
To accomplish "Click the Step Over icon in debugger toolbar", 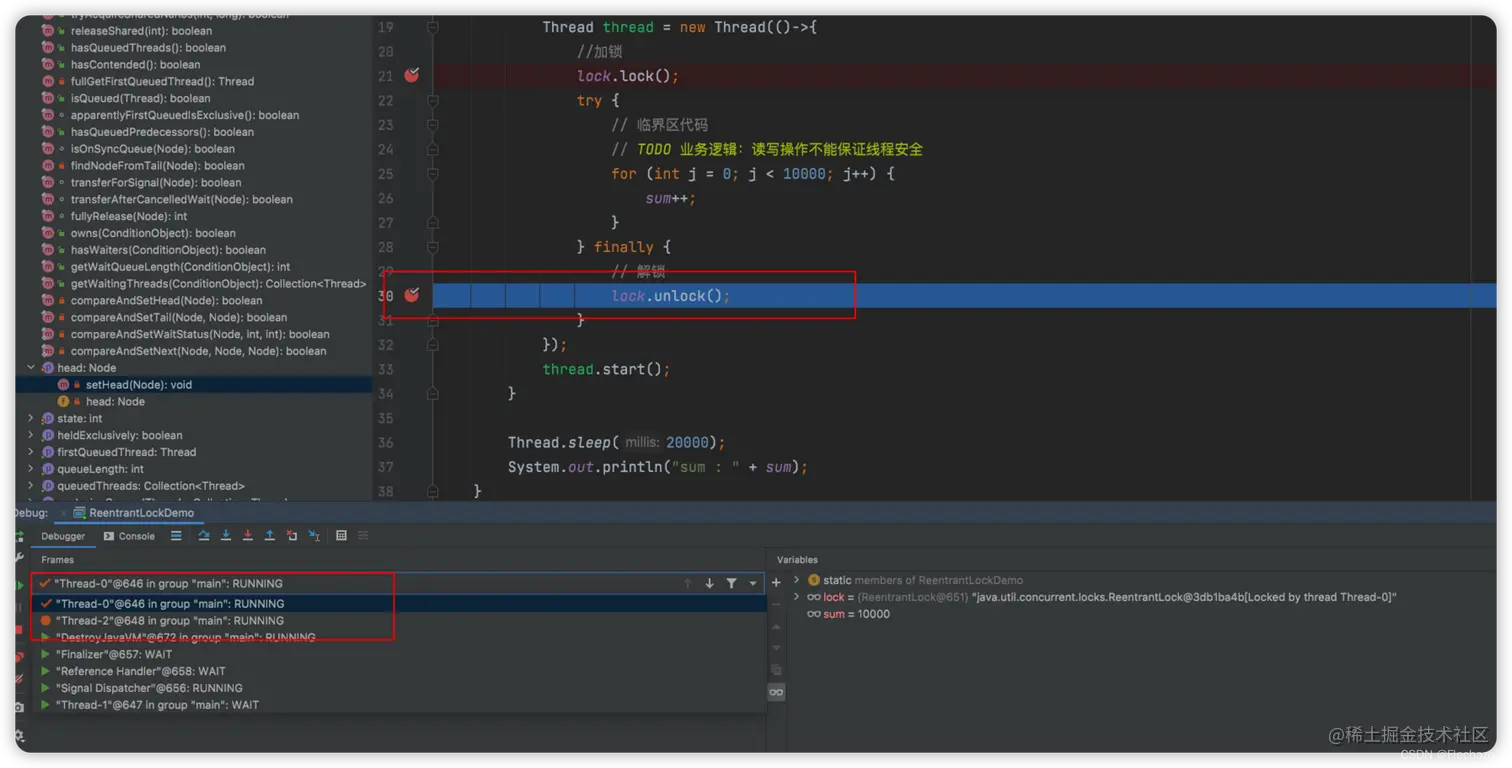I will (204, 536).
